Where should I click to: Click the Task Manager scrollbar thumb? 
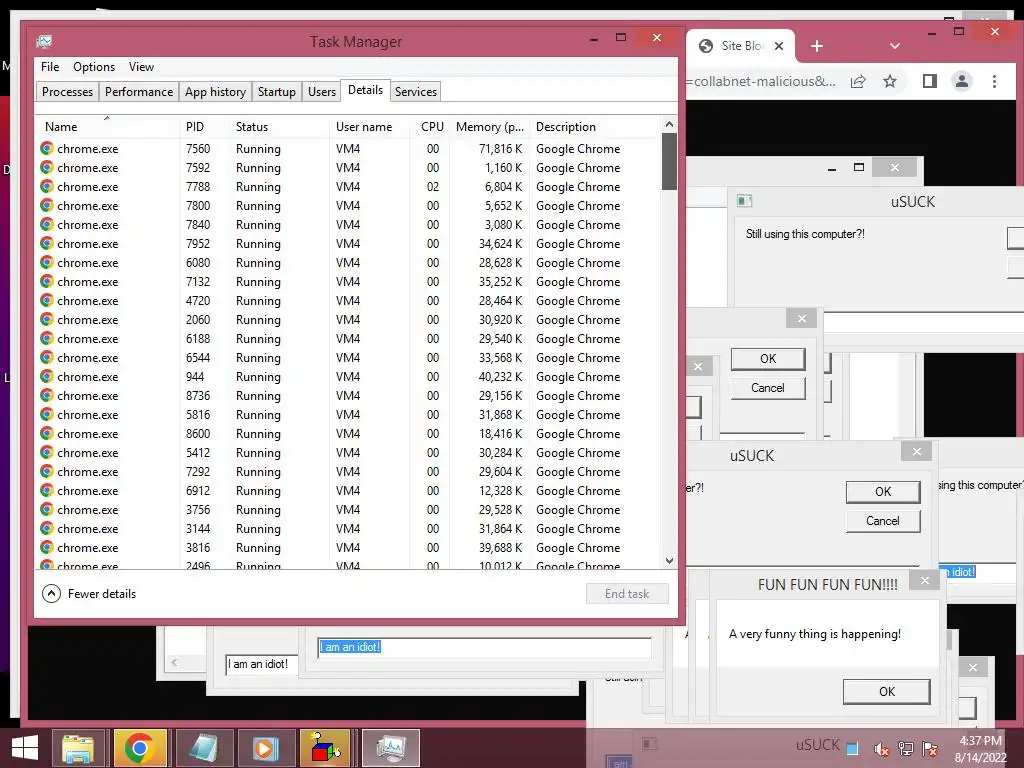pyautogui.click(x=669, y=161)
